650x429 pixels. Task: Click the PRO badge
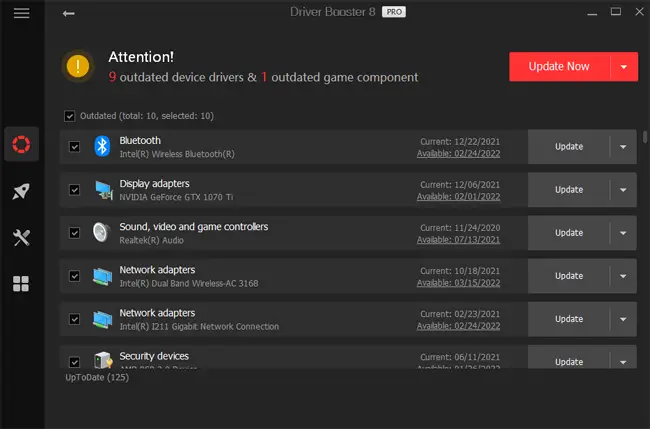click(394, 12)
